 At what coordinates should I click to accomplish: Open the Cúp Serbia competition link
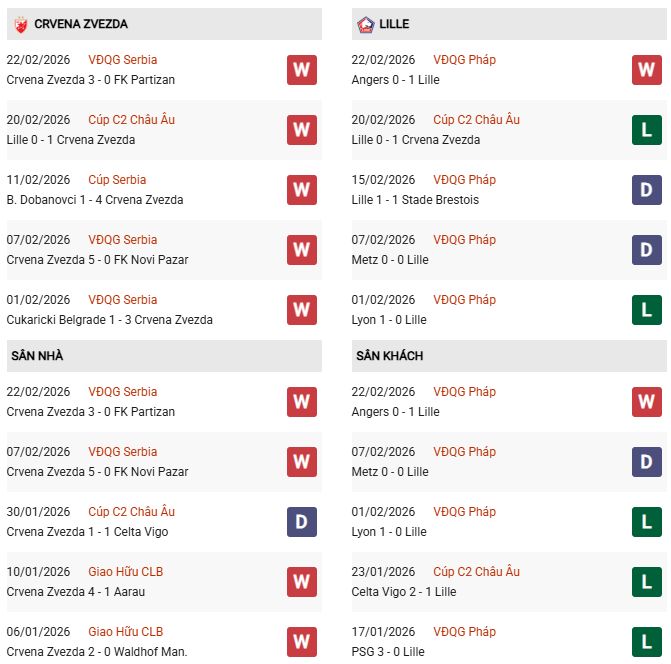(x=117, y=180)
